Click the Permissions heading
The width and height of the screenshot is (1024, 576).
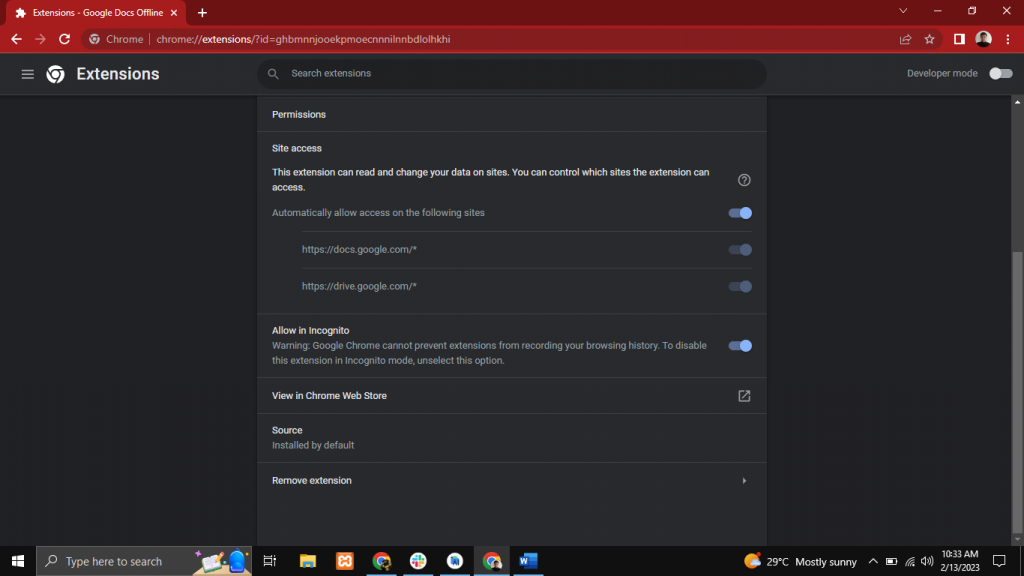click(298, 114)
